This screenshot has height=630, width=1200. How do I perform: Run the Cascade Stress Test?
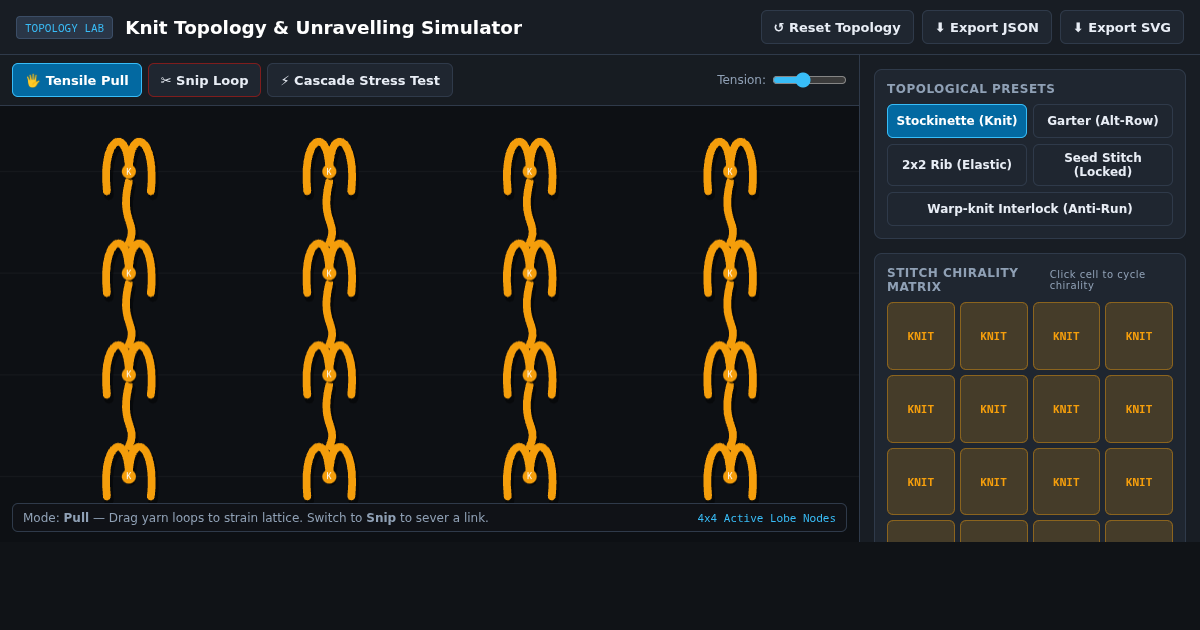point(360,80)
